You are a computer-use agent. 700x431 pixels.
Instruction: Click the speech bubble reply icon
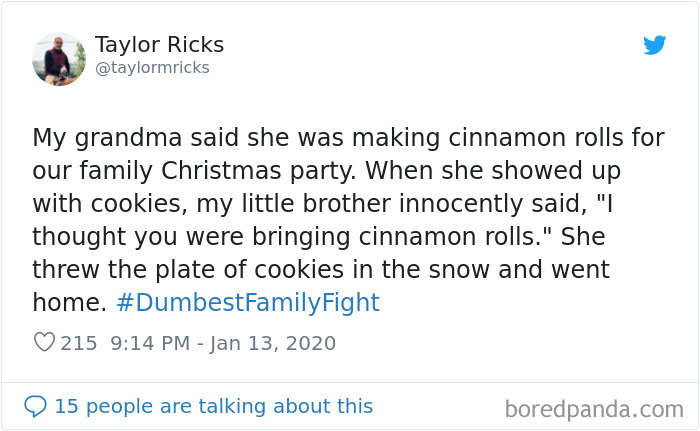click(x=35, y=406)
